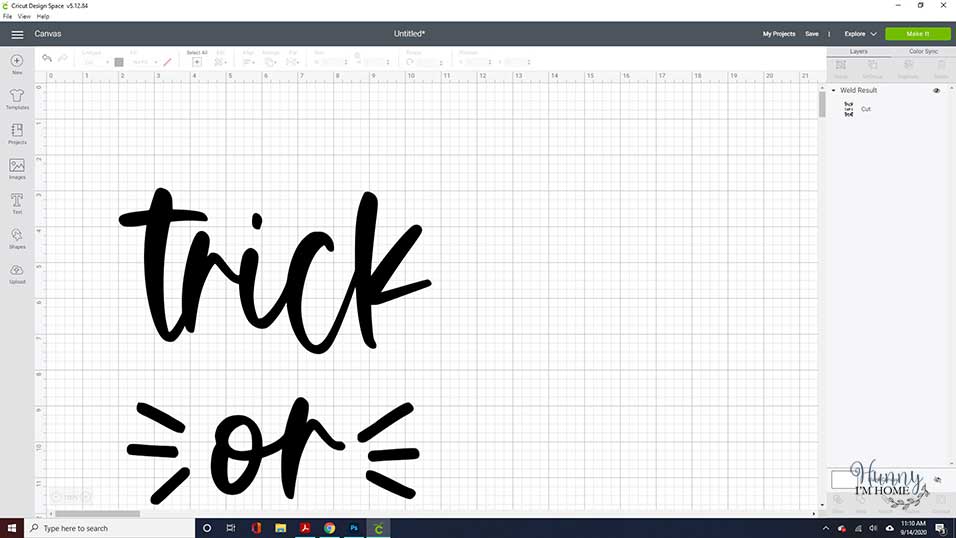Select the Weld Result Cut thumbnail
This screenshot has width=956, height=538.
848,109
